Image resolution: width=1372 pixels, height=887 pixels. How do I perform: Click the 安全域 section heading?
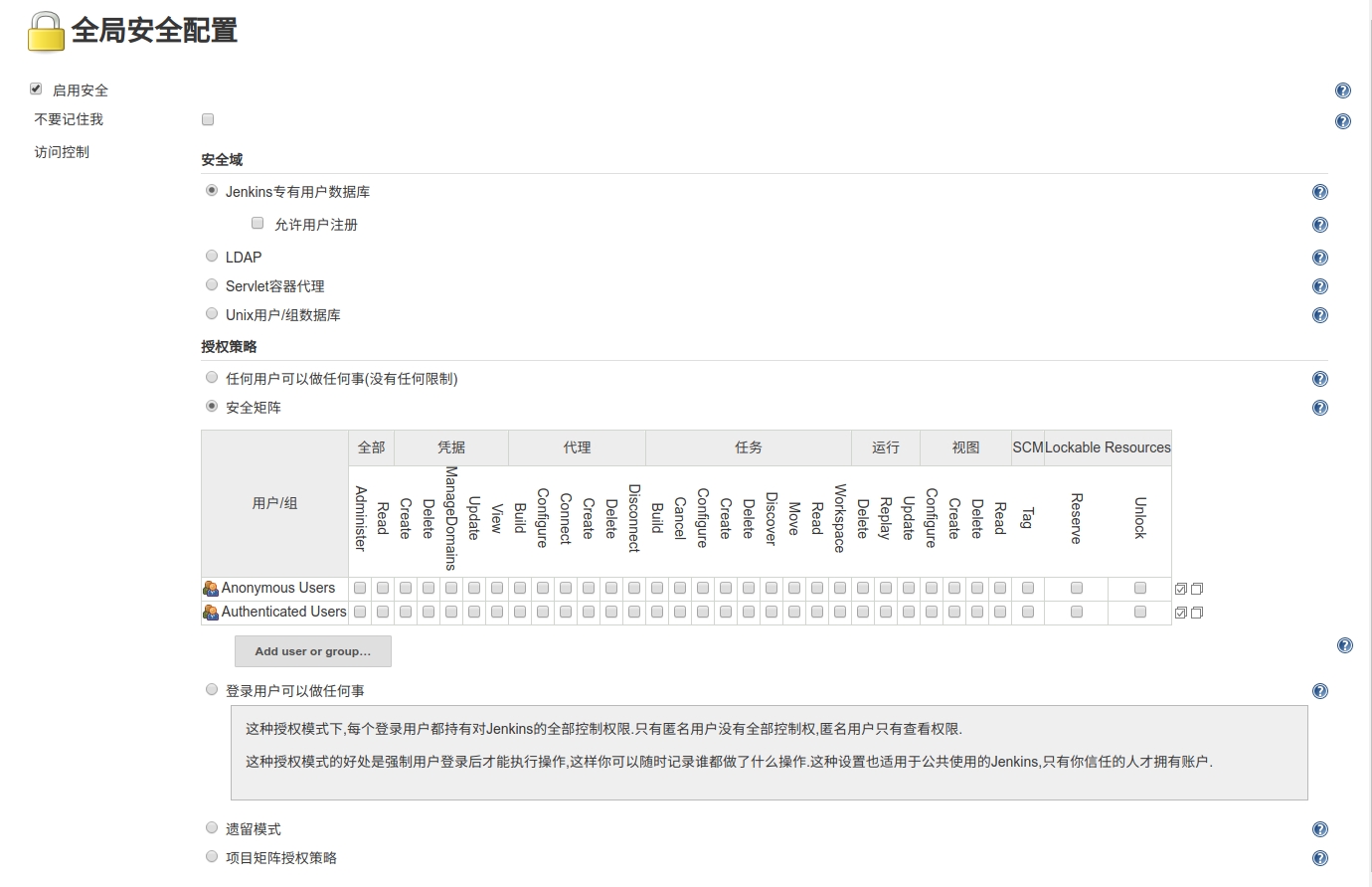(222, 160)
